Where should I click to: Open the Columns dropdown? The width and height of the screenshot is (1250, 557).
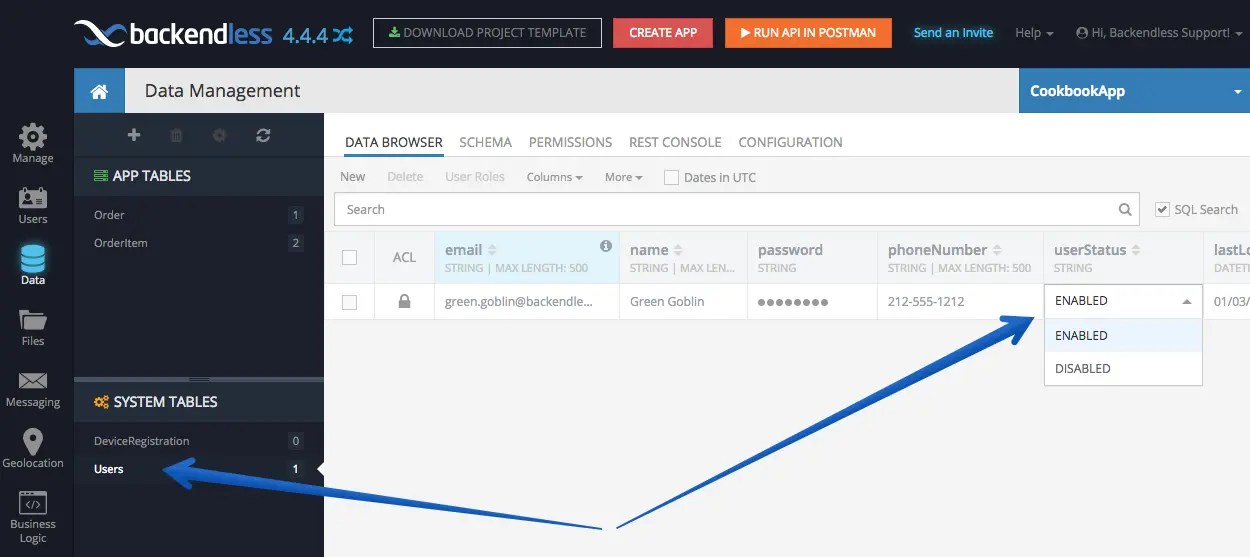[x=555, y=177]
